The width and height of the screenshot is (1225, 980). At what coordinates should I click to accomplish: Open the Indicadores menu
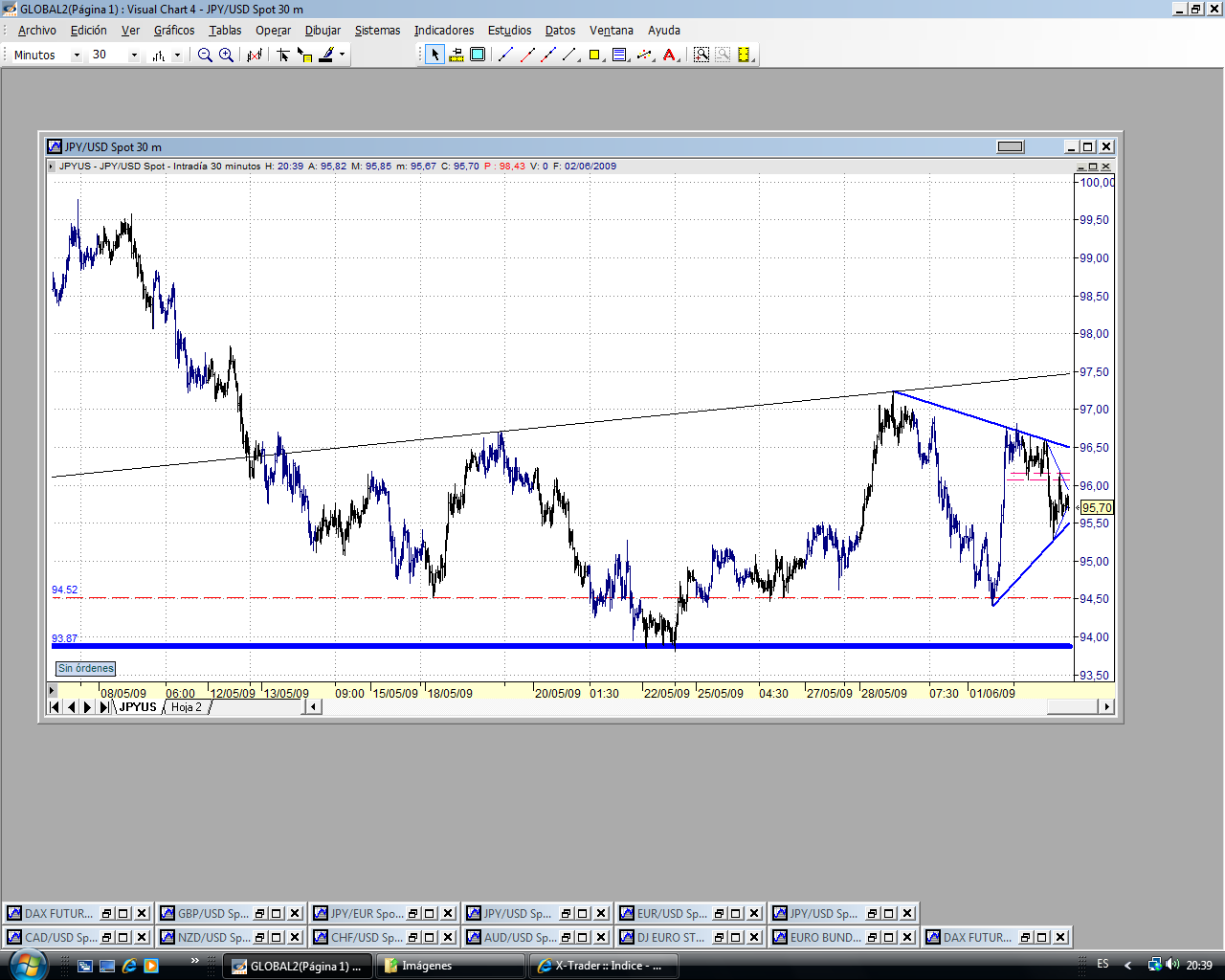click(x=443, y=31)
